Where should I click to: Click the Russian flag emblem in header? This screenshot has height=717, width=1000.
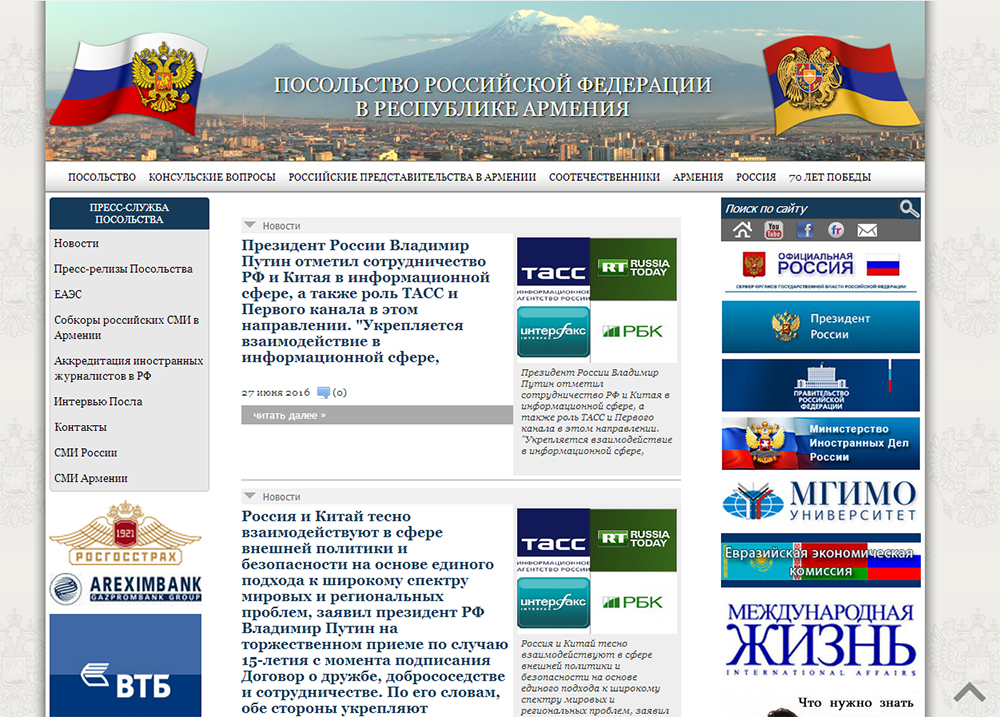click(x=128, y=83)
